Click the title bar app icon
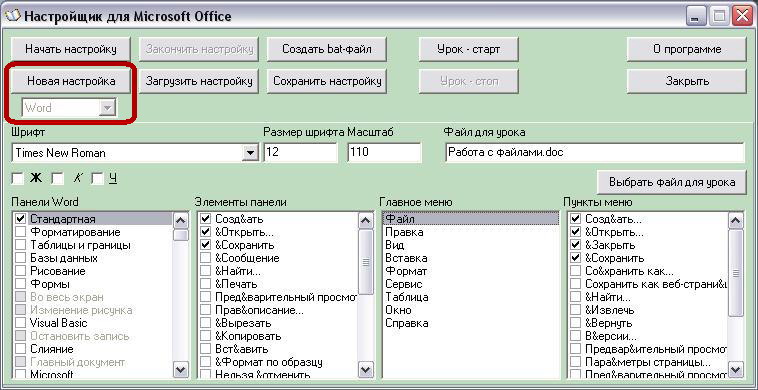 point(12,16)
